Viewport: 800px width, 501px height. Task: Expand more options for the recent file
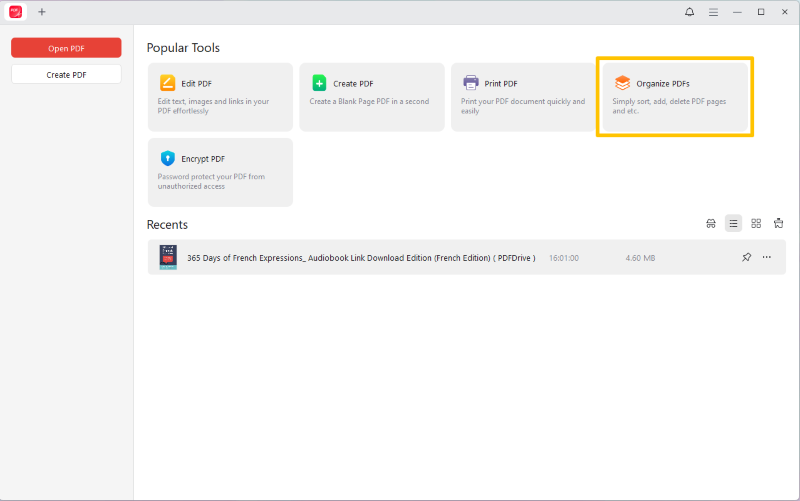click(767, 258)
